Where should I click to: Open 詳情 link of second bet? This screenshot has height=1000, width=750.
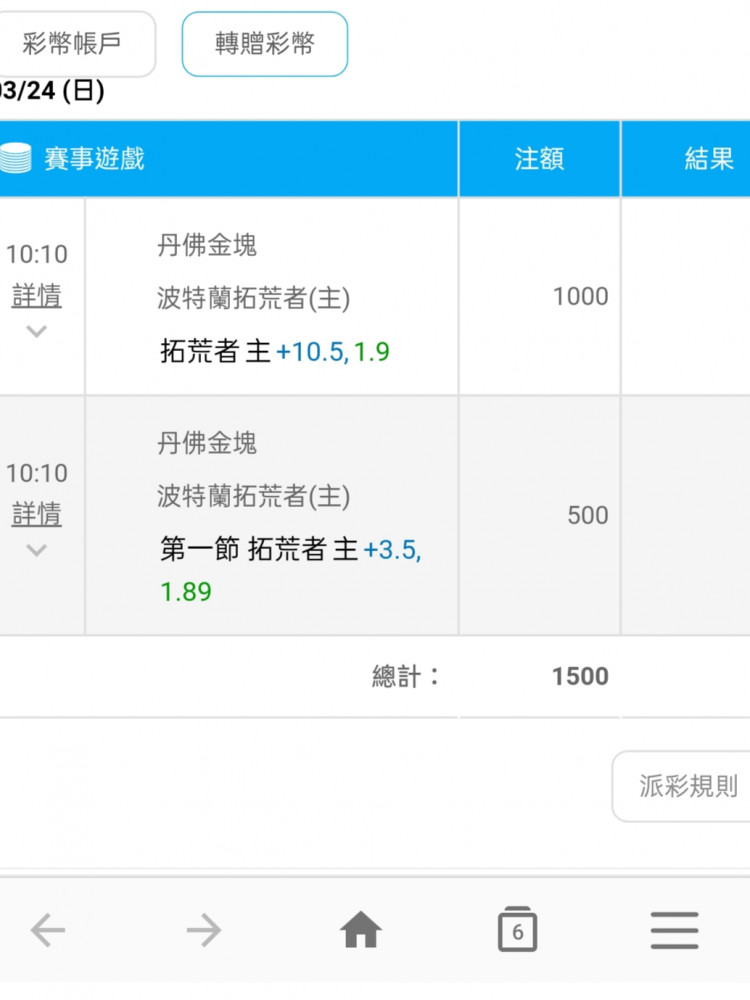click(37, 514)
